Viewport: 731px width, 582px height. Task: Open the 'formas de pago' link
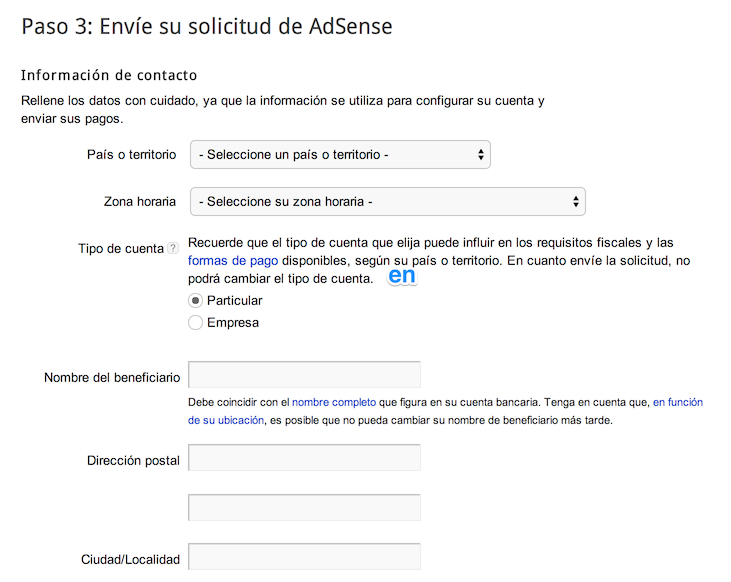pos(226,260)
